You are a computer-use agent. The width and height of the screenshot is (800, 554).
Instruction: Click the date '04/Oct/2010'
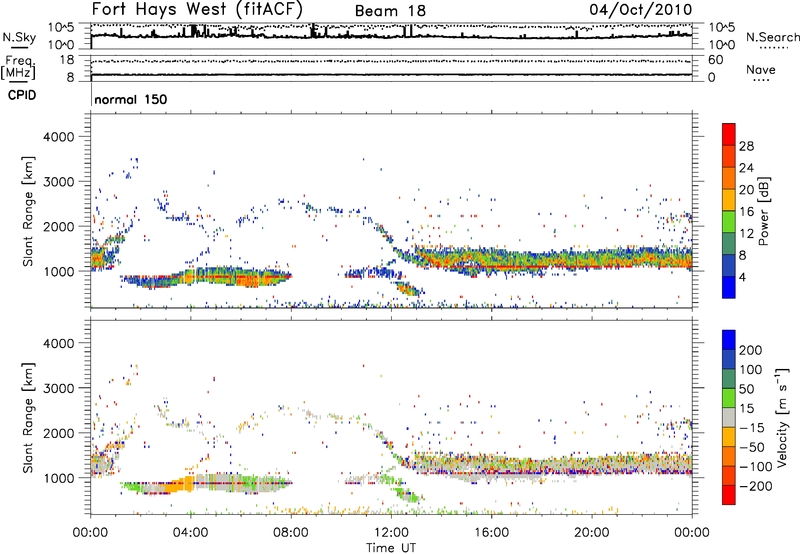[x=641, y=9]
